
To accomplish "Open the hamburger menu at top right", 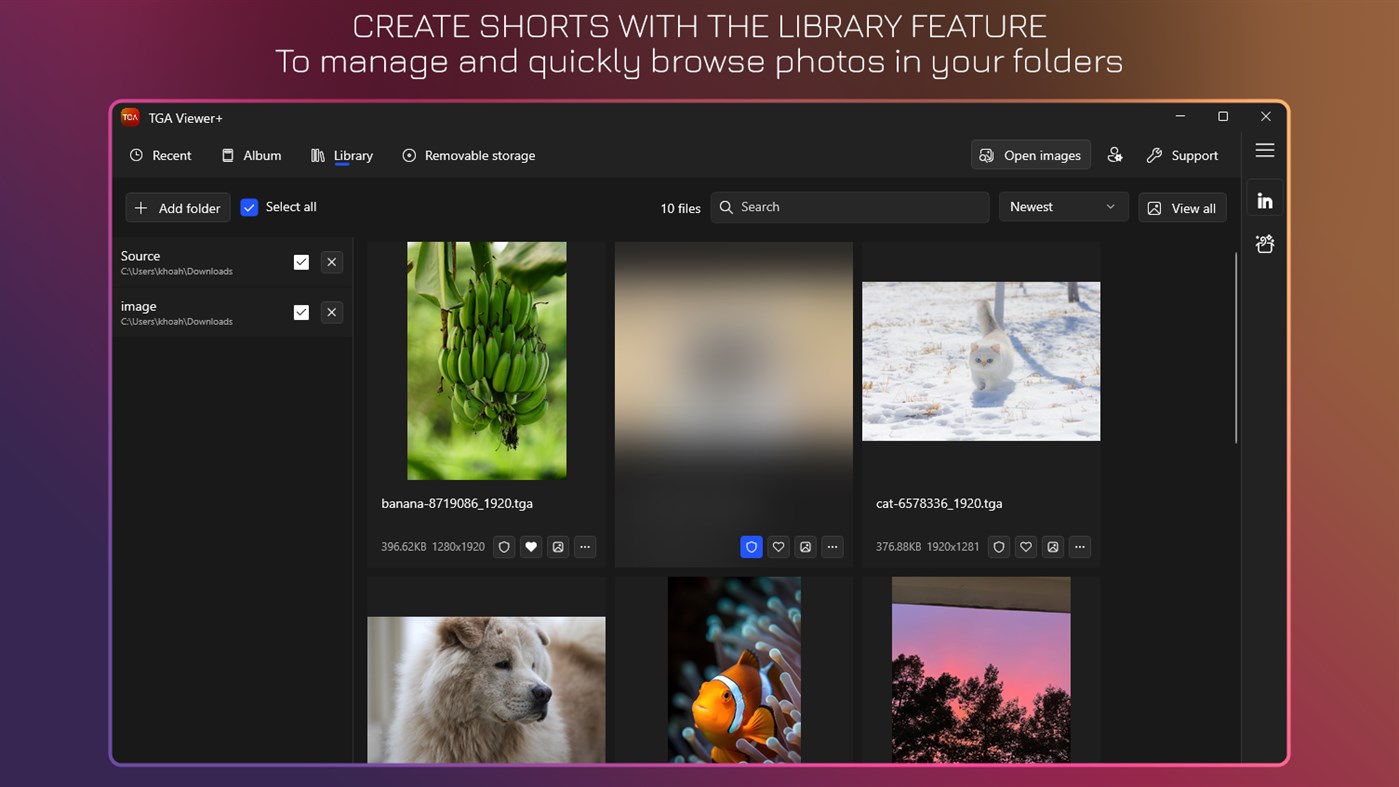I will point(1264,150).
